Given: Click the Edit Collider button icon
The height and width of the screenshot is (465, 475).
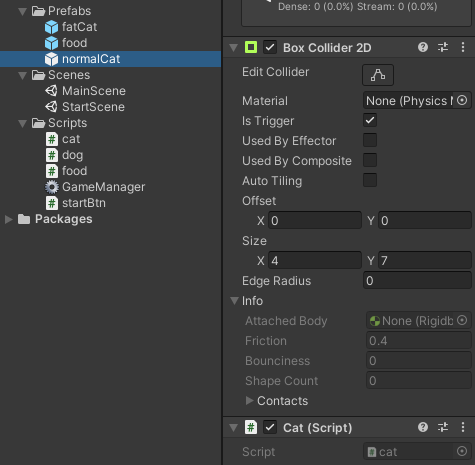Looking at the screenshot, I should (378, 75).
